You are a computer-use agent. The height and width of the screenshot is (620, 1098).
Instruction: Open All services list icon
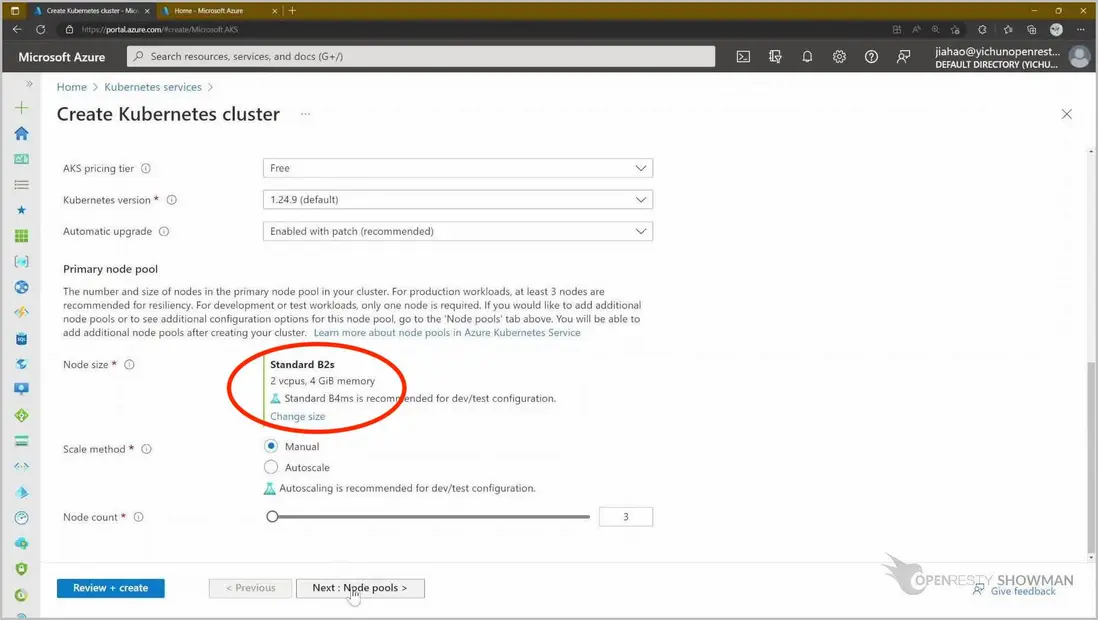pos(22,184)
